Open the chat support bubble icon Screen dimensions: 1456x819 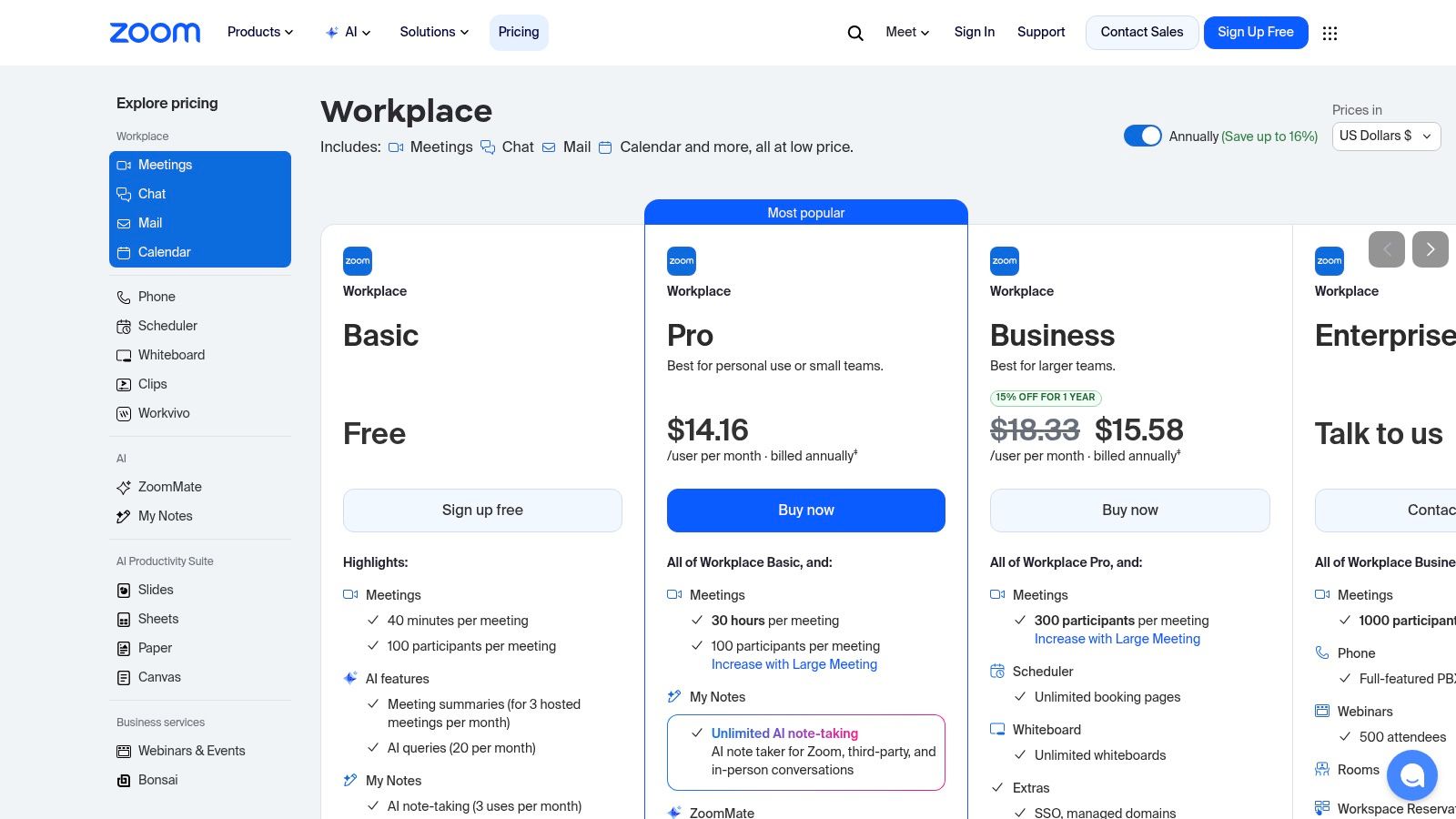point(1412,775)
